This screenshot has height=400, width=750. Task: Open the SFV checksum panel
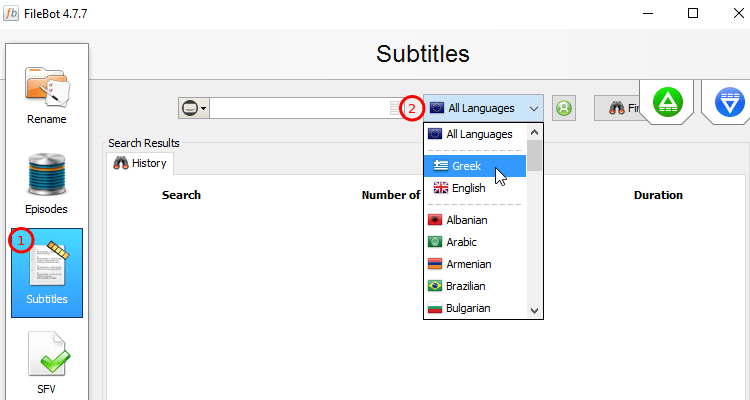point(46,362)
